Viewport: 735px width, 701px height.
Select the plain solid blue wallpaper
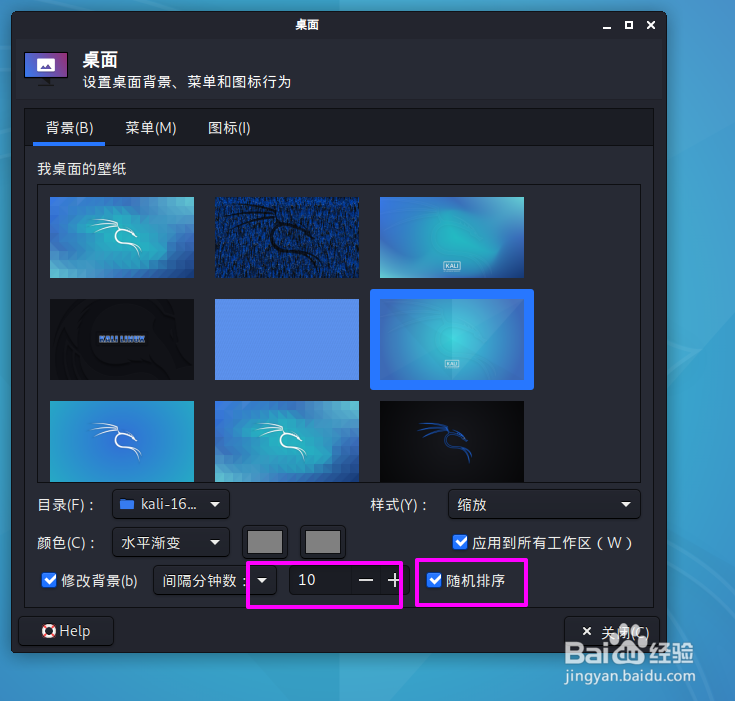point(287,339)
